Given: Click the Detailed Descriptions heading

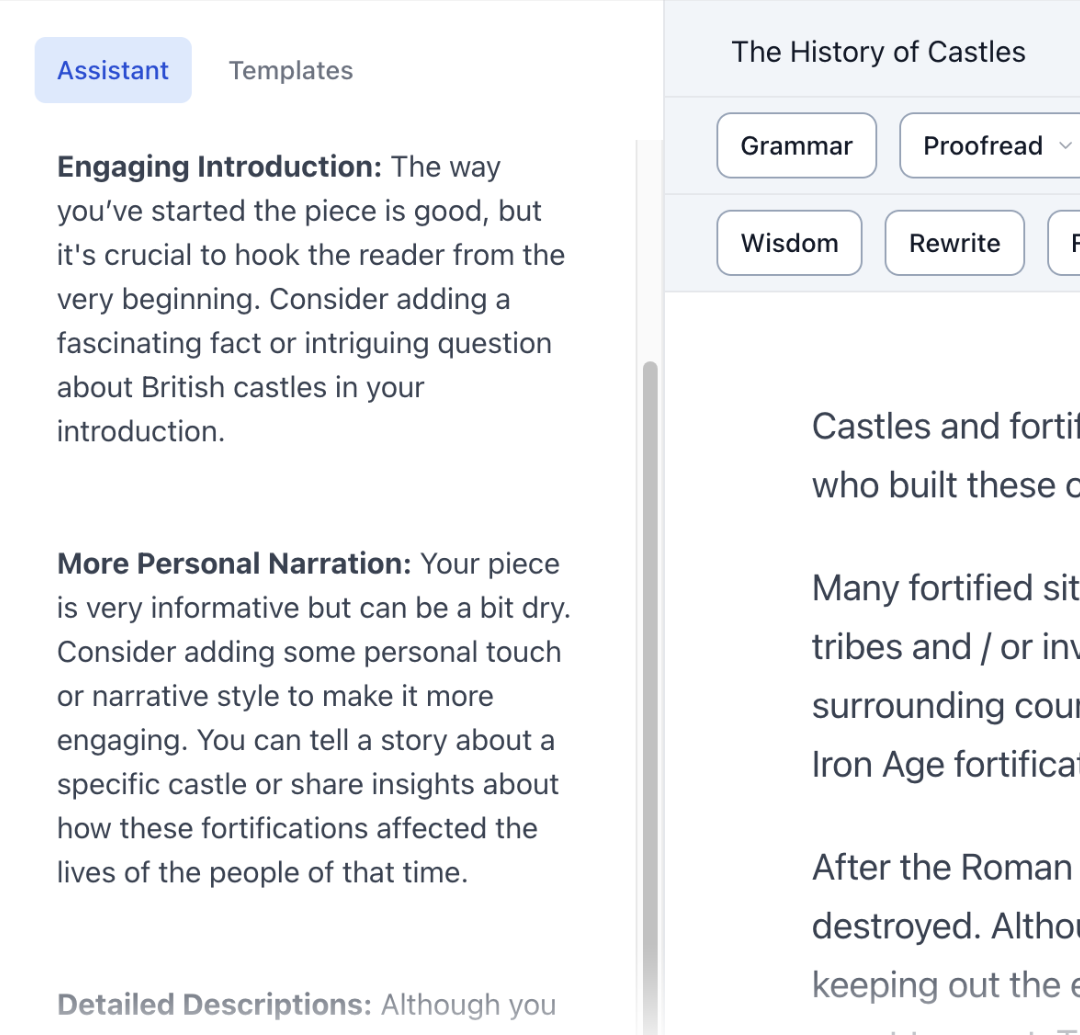Looking at the screenshot, I should (214, 1005).
